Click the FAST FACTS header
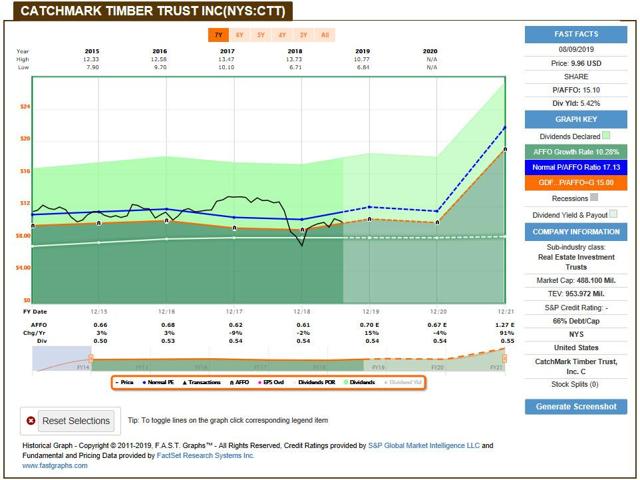The image size is (640, 480). 576,34
